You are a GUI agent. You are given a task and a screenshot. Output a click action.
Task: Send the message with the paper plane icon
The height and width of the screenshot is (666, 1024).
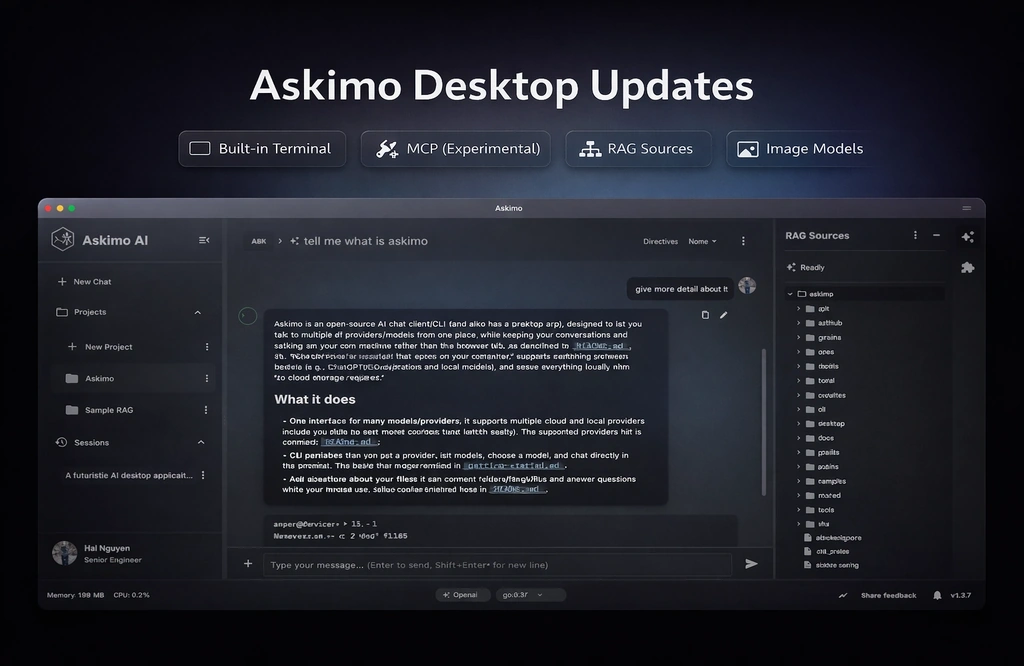click(x=752, y=564)
